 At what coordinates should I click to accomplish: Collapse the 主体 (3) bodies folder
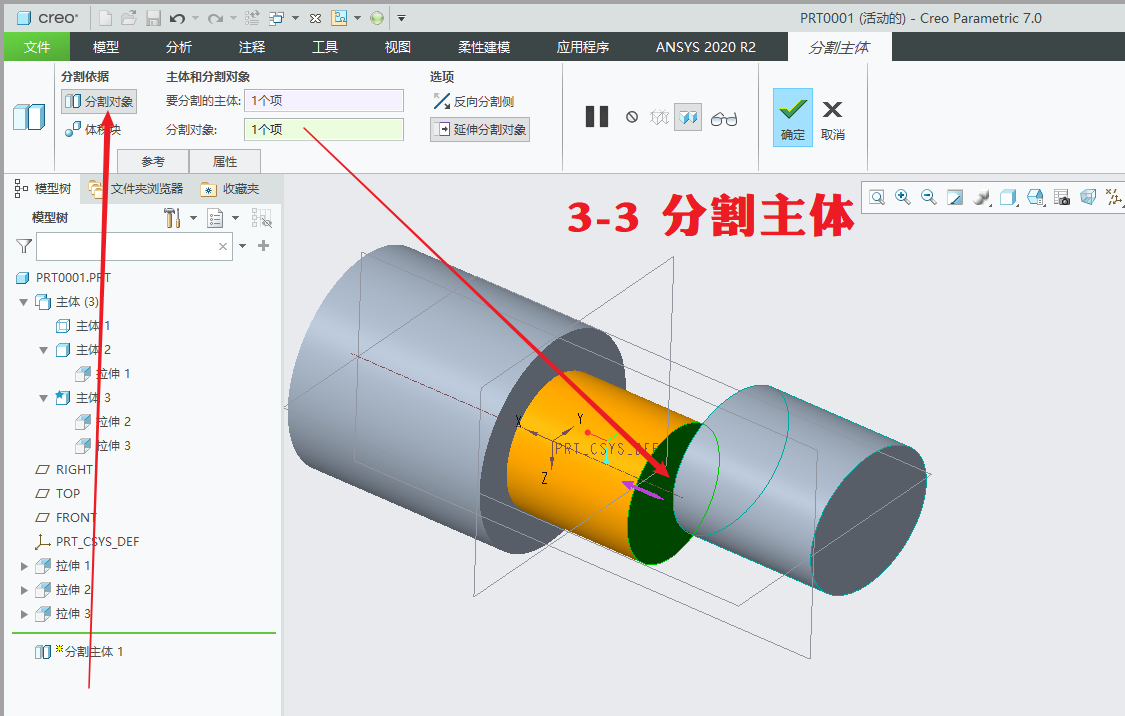(24, 302)
